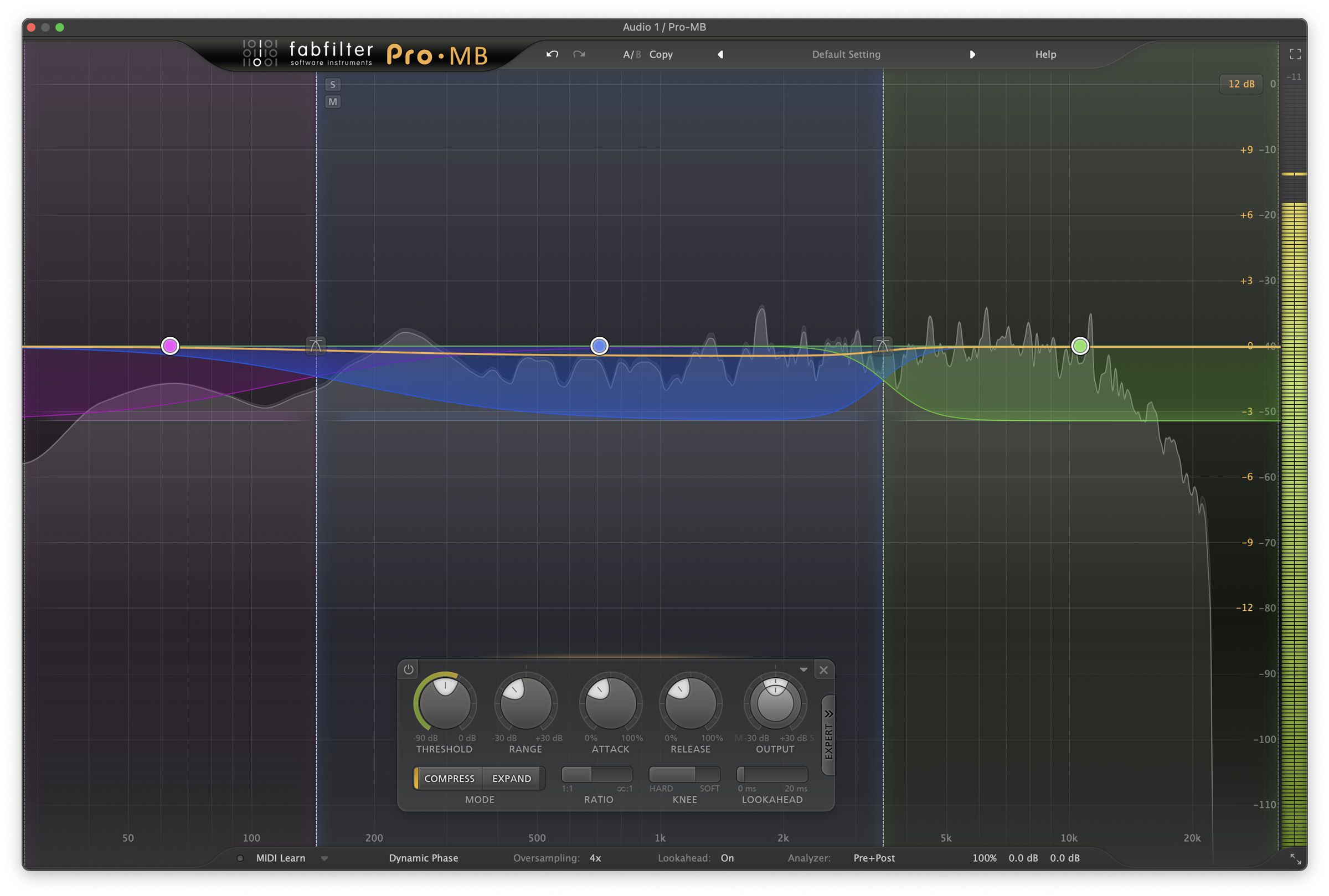
Task: Click the first 0.0 dB level value
Action: point(1023,858)
